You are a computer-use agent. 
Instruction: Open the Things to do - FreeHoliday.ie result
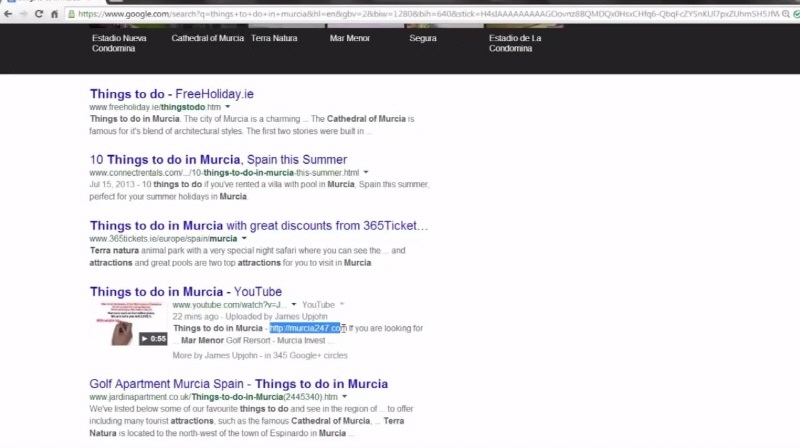coord(171,94)
